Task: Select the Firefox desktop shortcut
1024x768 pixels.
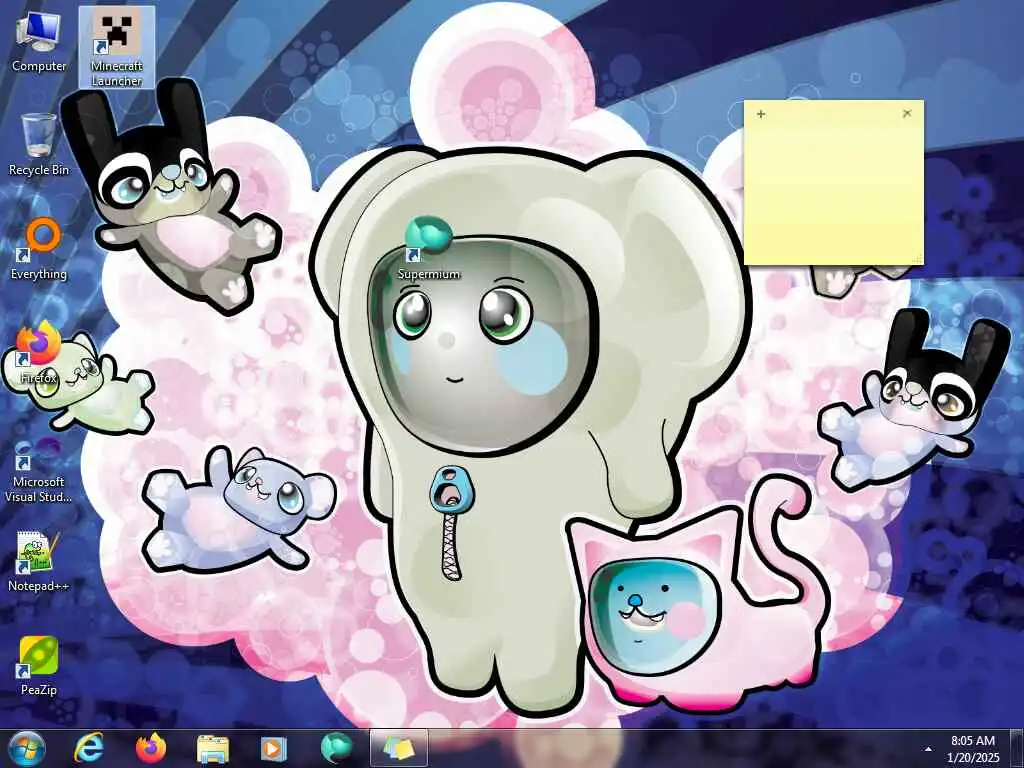Action: 39,353
